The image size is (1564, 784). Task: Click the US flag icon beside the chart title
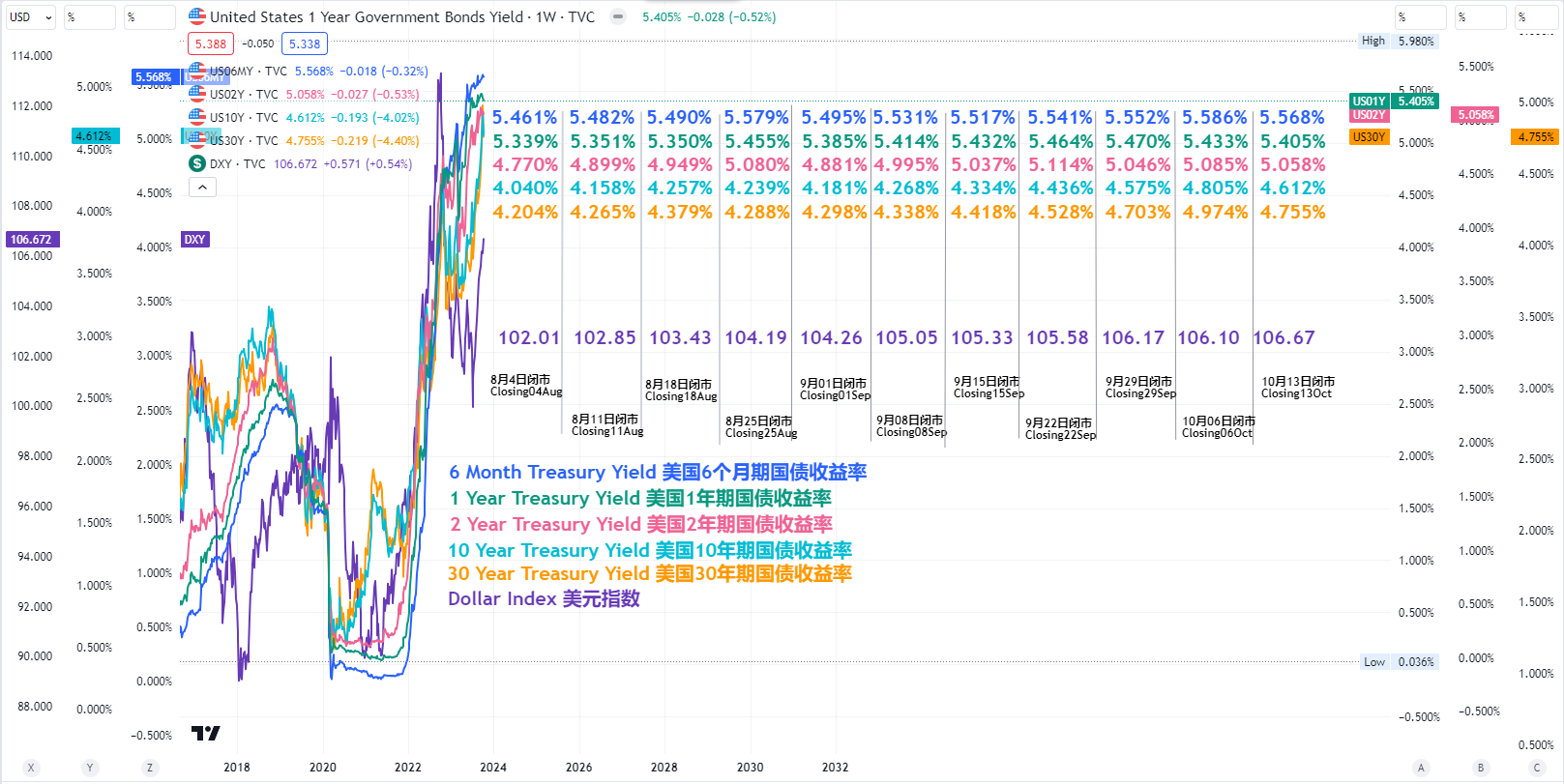pos(197,16)
